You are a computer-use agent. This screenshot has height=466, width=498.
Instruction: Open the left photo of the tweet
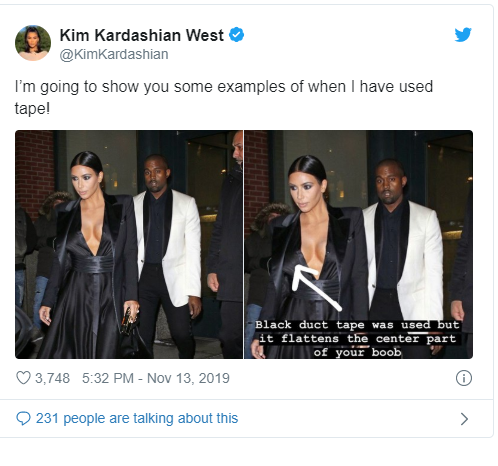point(129,244)
